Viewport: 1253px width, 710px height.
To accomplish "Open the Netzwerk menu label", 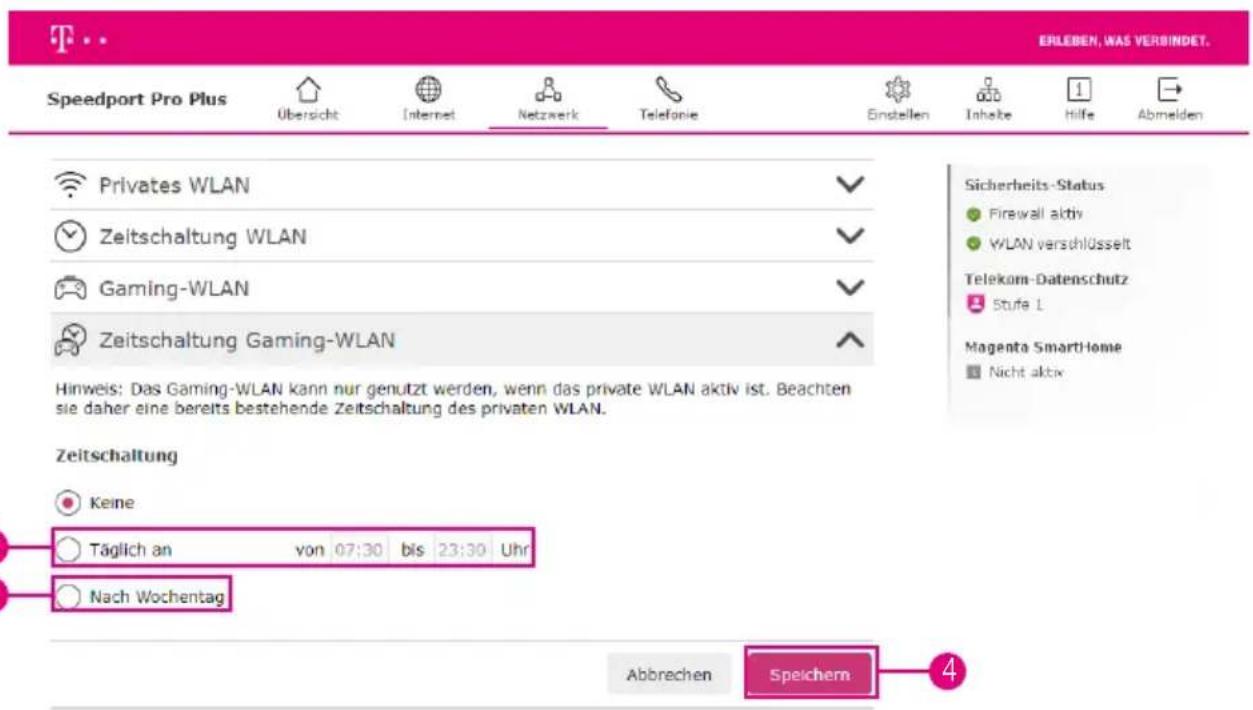I will (548, 115).
